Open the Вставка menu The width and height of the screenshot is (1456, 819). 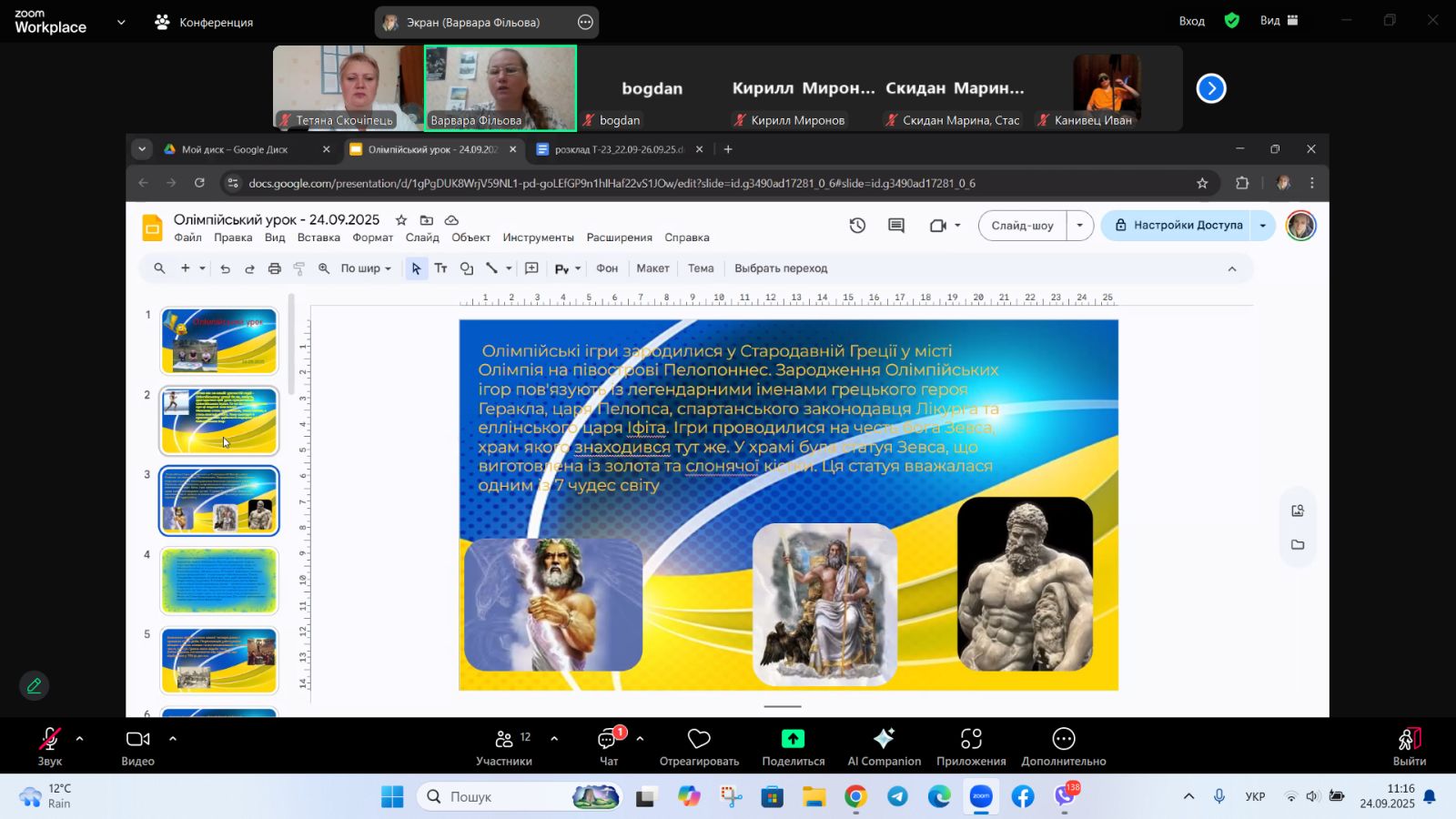click(x=318, y=238)
